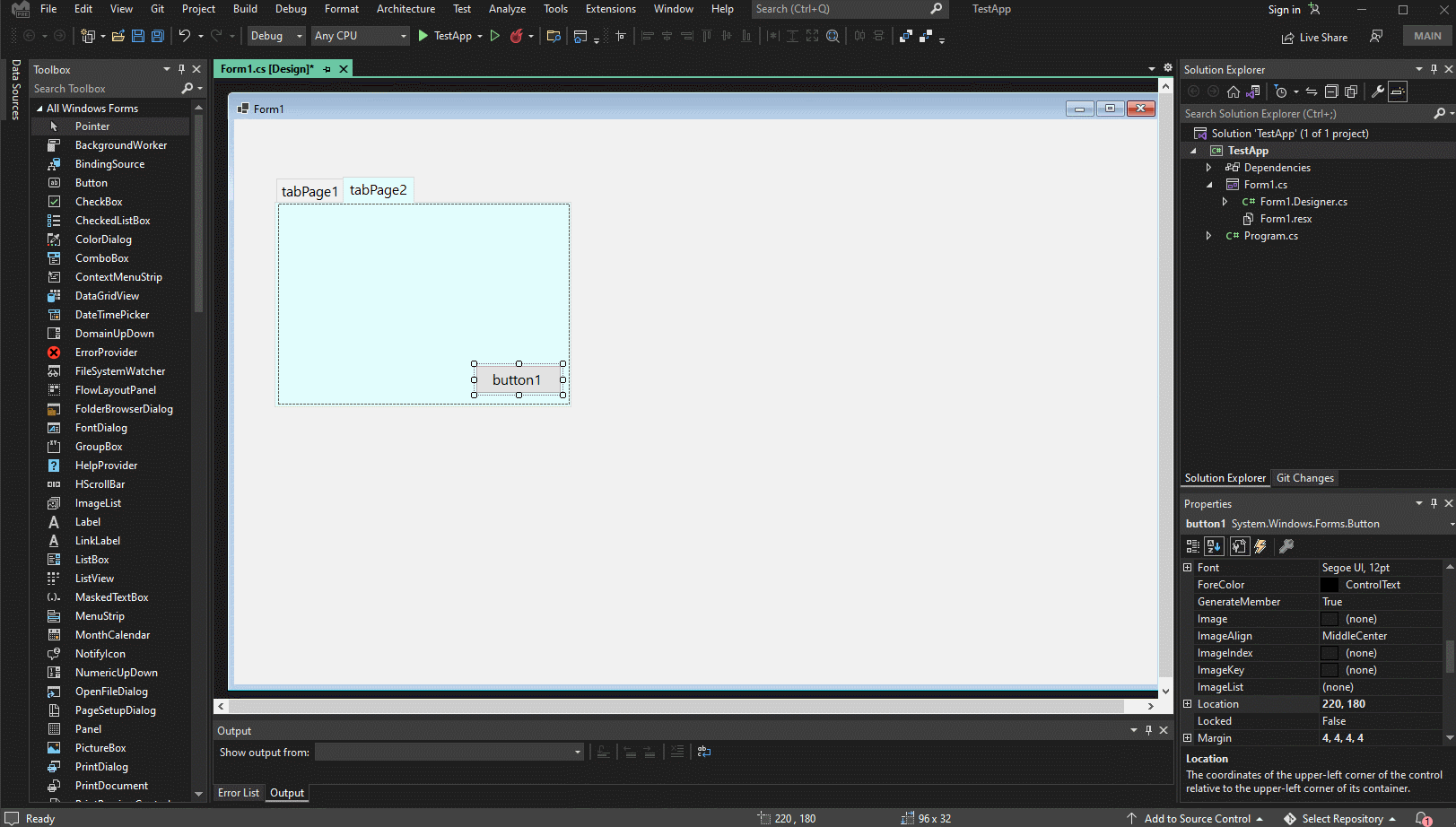
Task: Sort properties alphabetically in Properties panel
Action: [x=1214, y=546]
